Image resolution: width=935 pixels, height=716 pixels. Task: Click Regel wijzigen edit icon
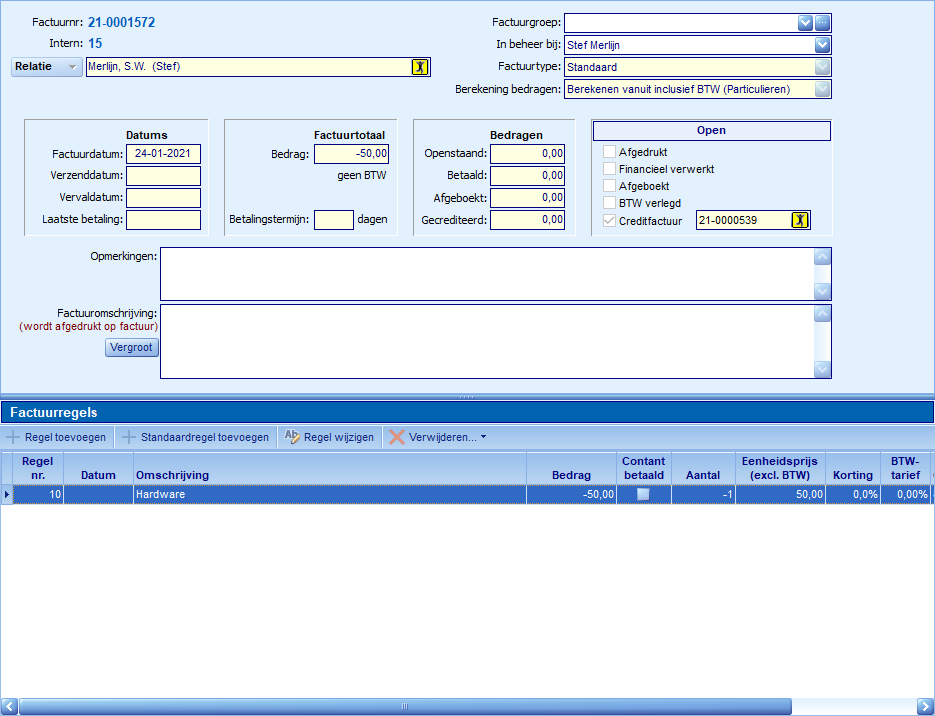[292, 437]
